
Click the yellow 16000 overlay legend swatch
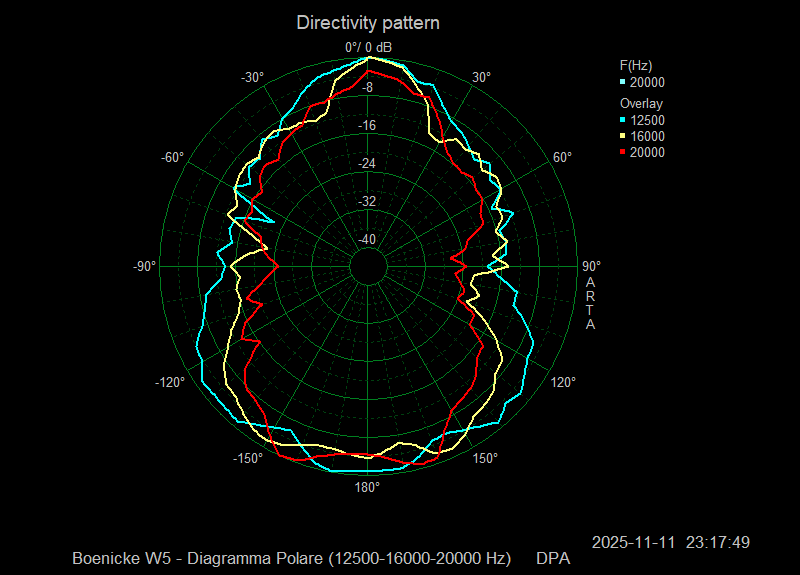[623, 137]
